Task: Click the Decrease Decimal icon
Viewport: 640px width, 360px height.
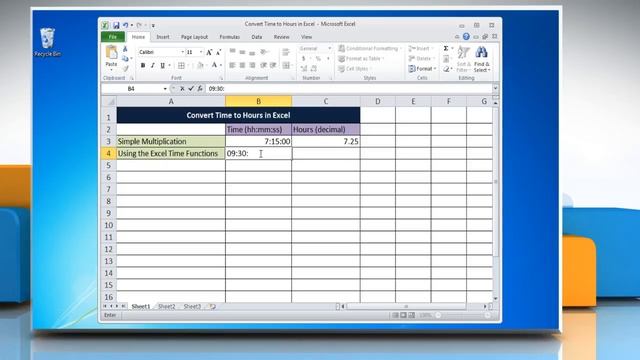Action: (x=313, y=69)
